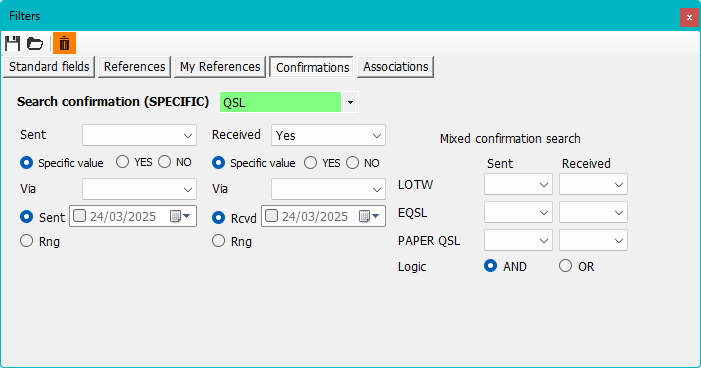Choose YES radio under Received
This screenshot has width=701, height=368.
click(x=310, y=163)
